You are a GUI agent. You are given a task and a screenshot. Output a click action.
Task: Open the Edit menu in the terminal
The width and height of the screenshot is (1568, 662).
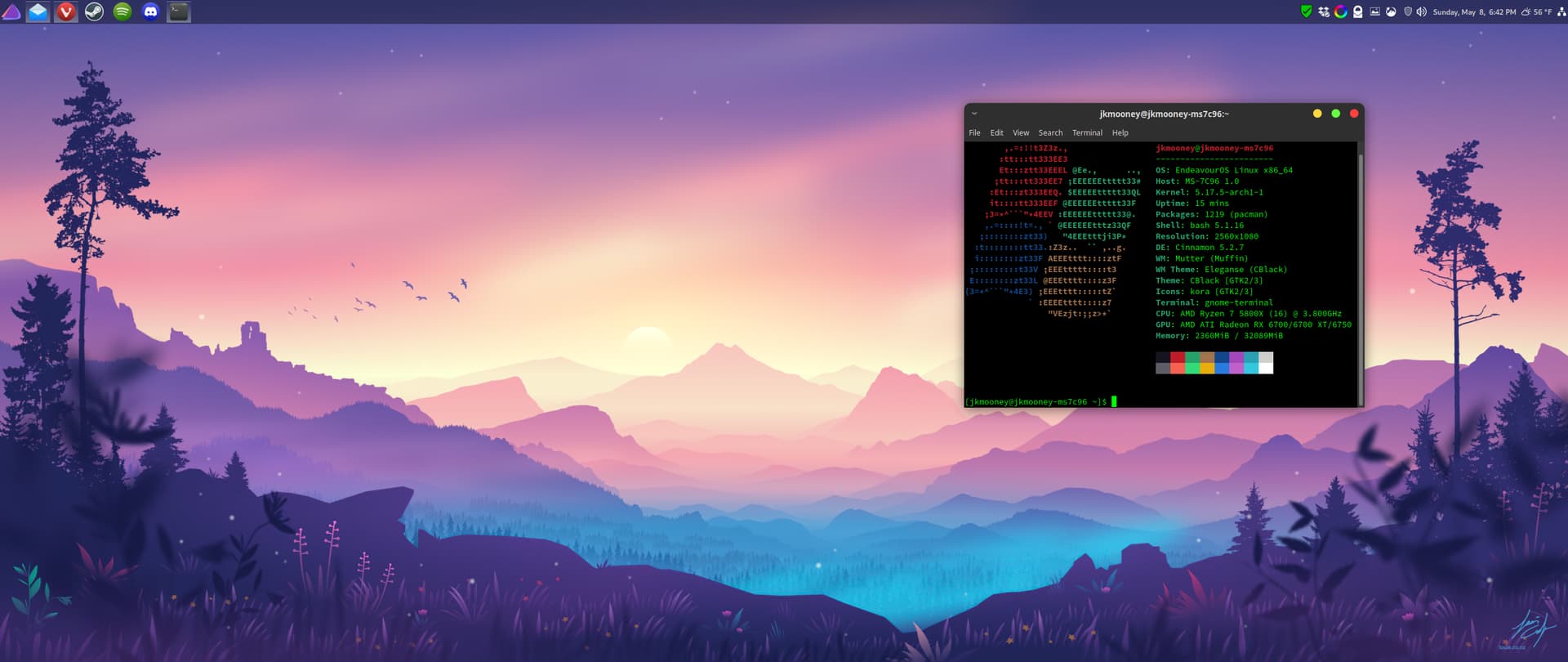pyautogui.click(x=996, y=132)
